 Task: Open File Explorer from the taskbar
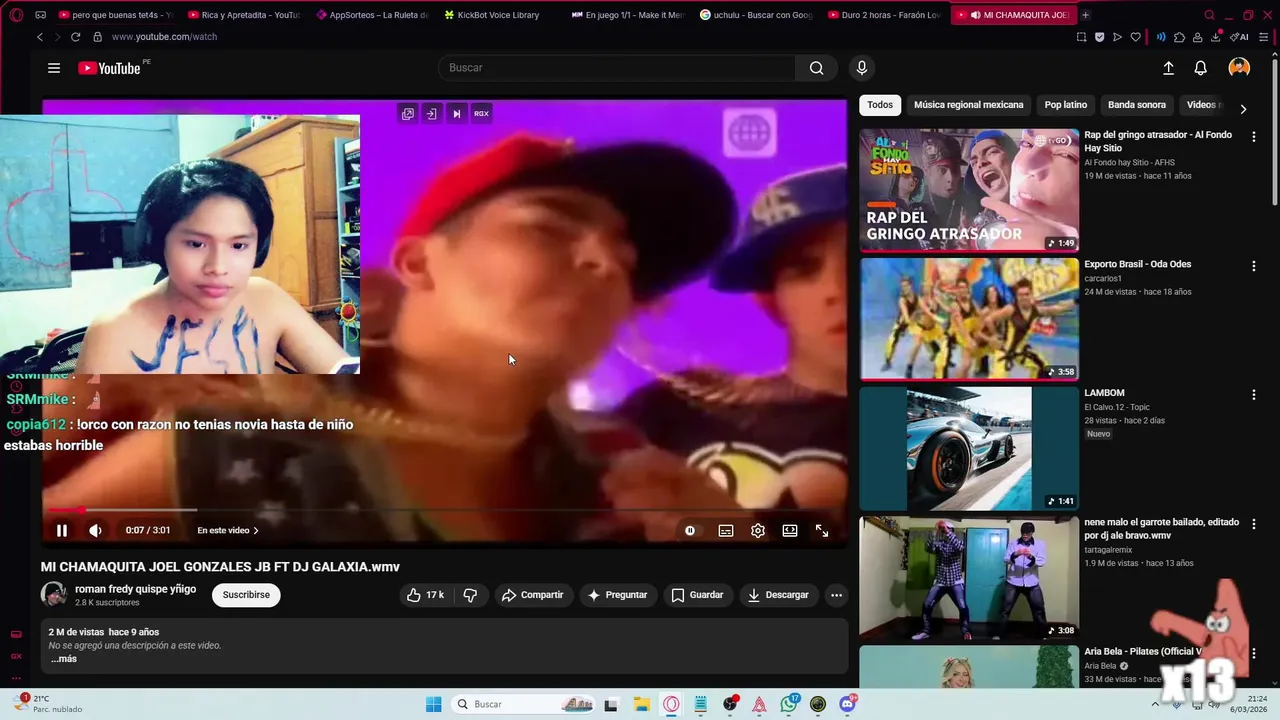[x=641, y=704]
